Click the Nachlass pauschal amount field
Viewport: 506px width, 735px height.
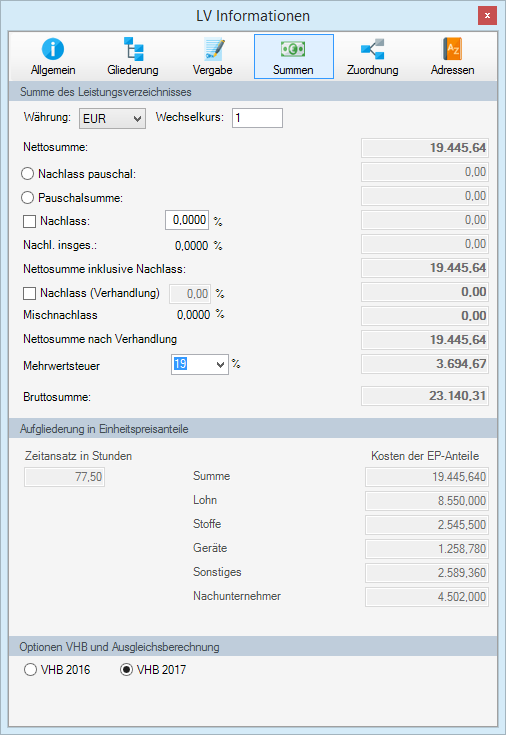[x=425, y=172]
